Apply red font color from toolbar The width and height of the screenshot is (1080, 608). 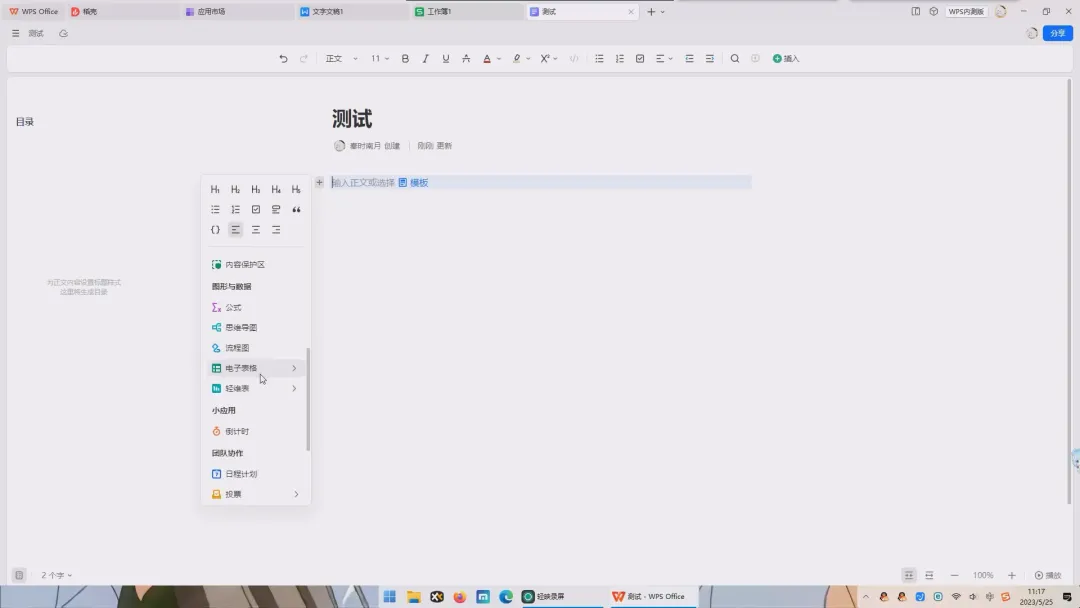coord(487,59)
